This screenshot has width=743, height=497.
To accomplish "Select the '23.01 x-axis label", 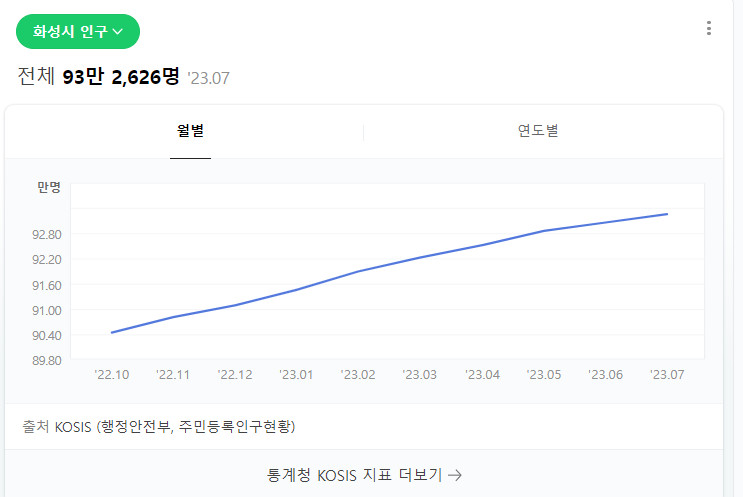I will pos(296,375).
